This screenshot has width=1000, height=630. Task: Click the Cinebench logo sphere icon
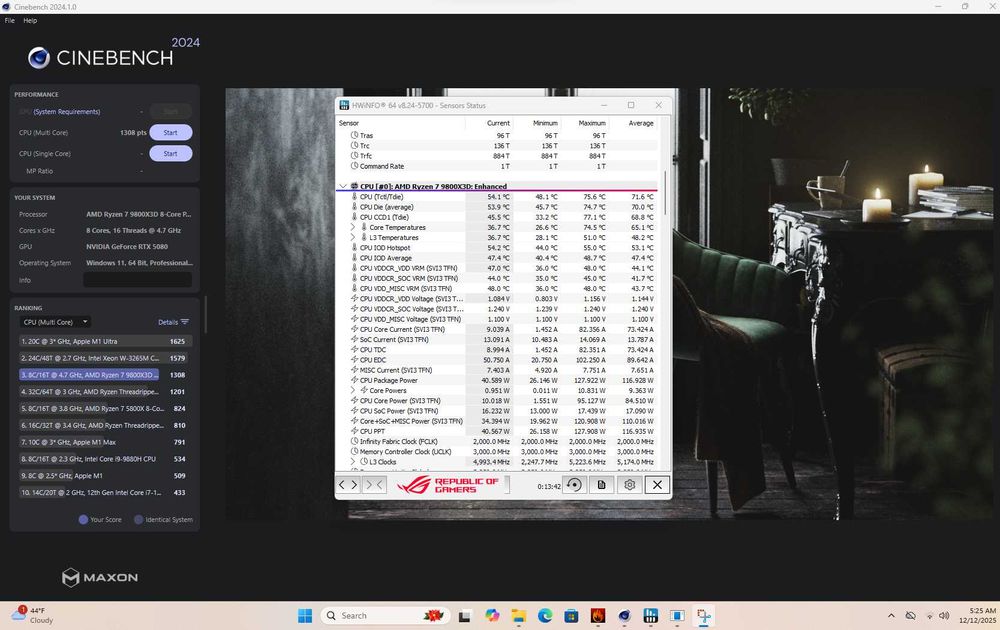click(x=39, y=57)
